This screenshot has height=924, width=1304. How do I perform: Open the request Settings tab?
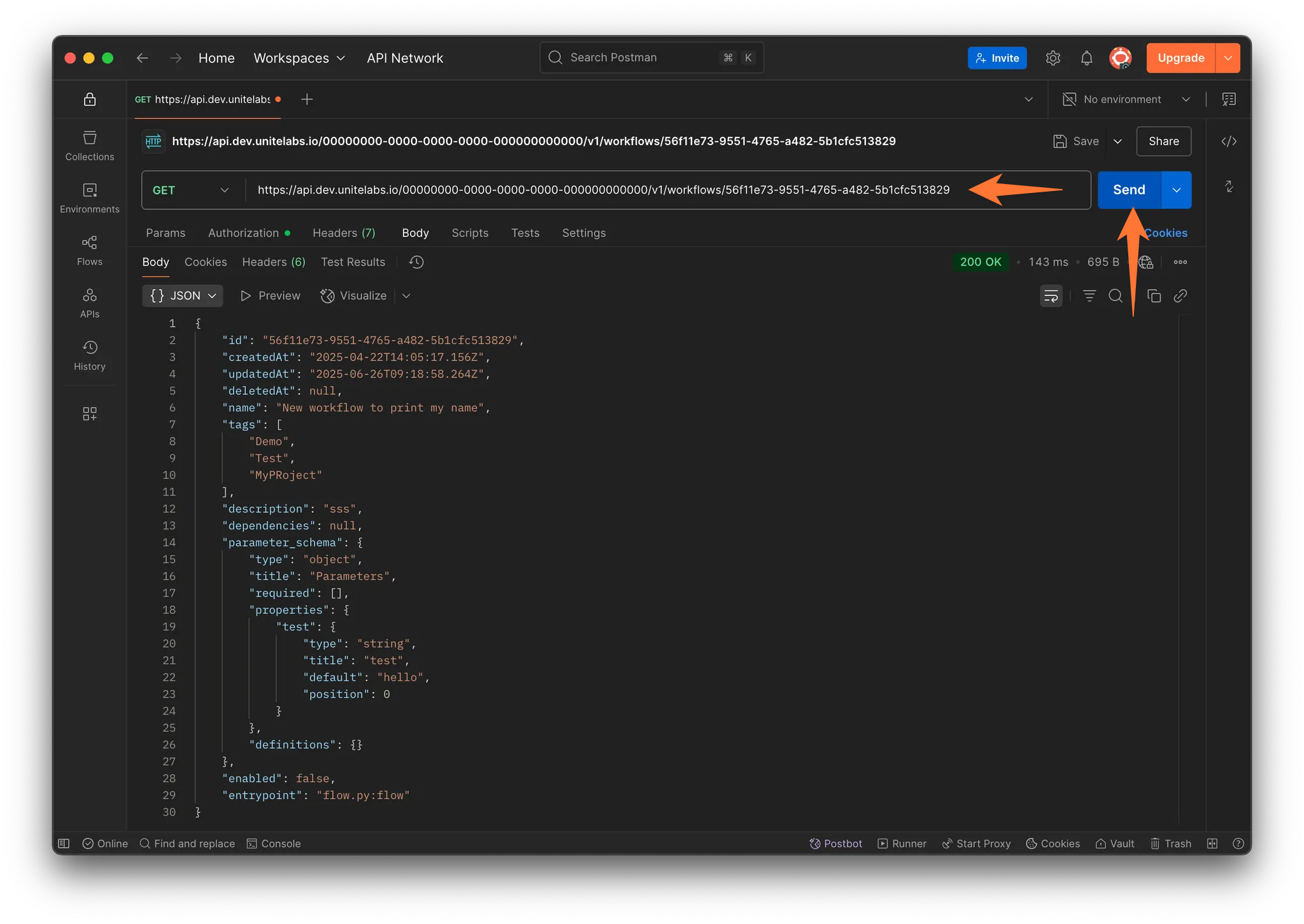coord(584,233)
